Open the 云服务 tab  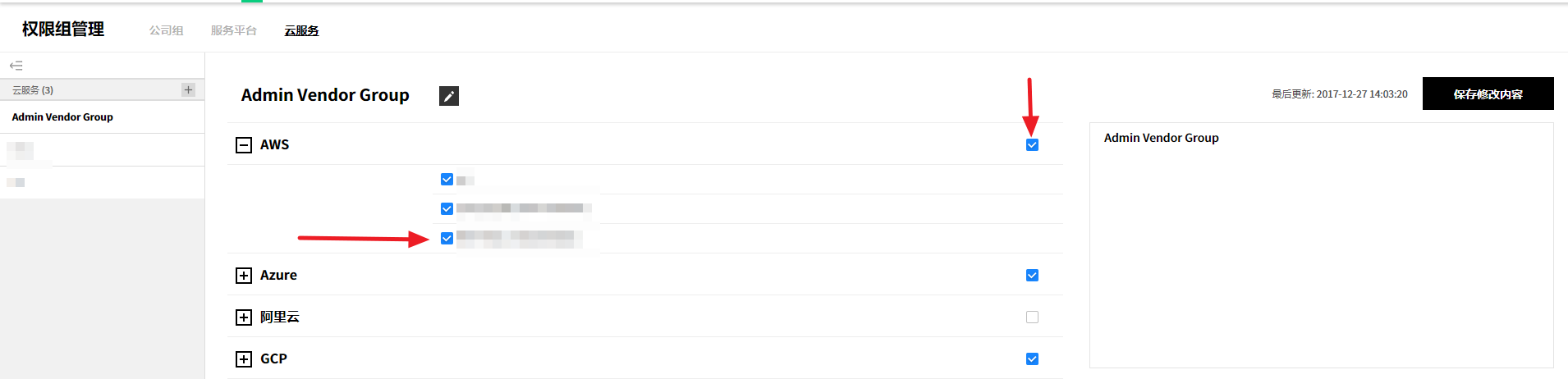pyautogui.click(x=301, y=30)
